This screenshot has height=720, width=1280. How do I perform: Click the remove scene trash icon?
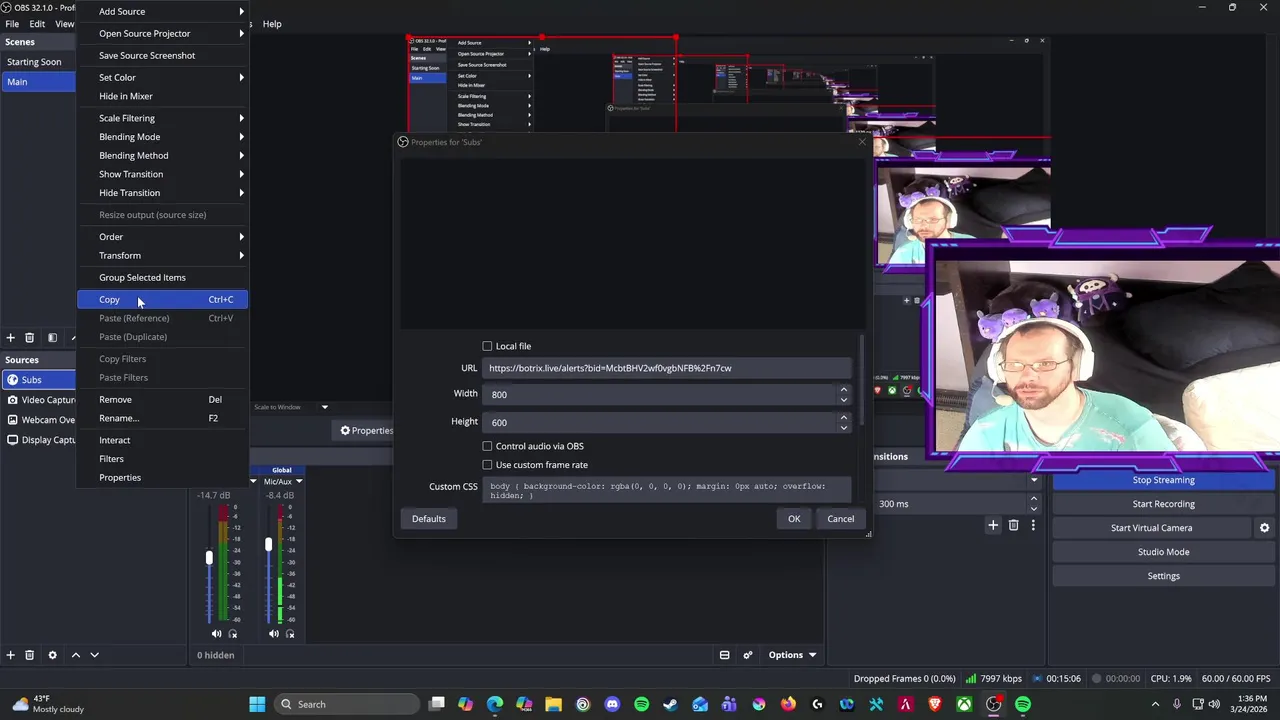pos(29,338)
